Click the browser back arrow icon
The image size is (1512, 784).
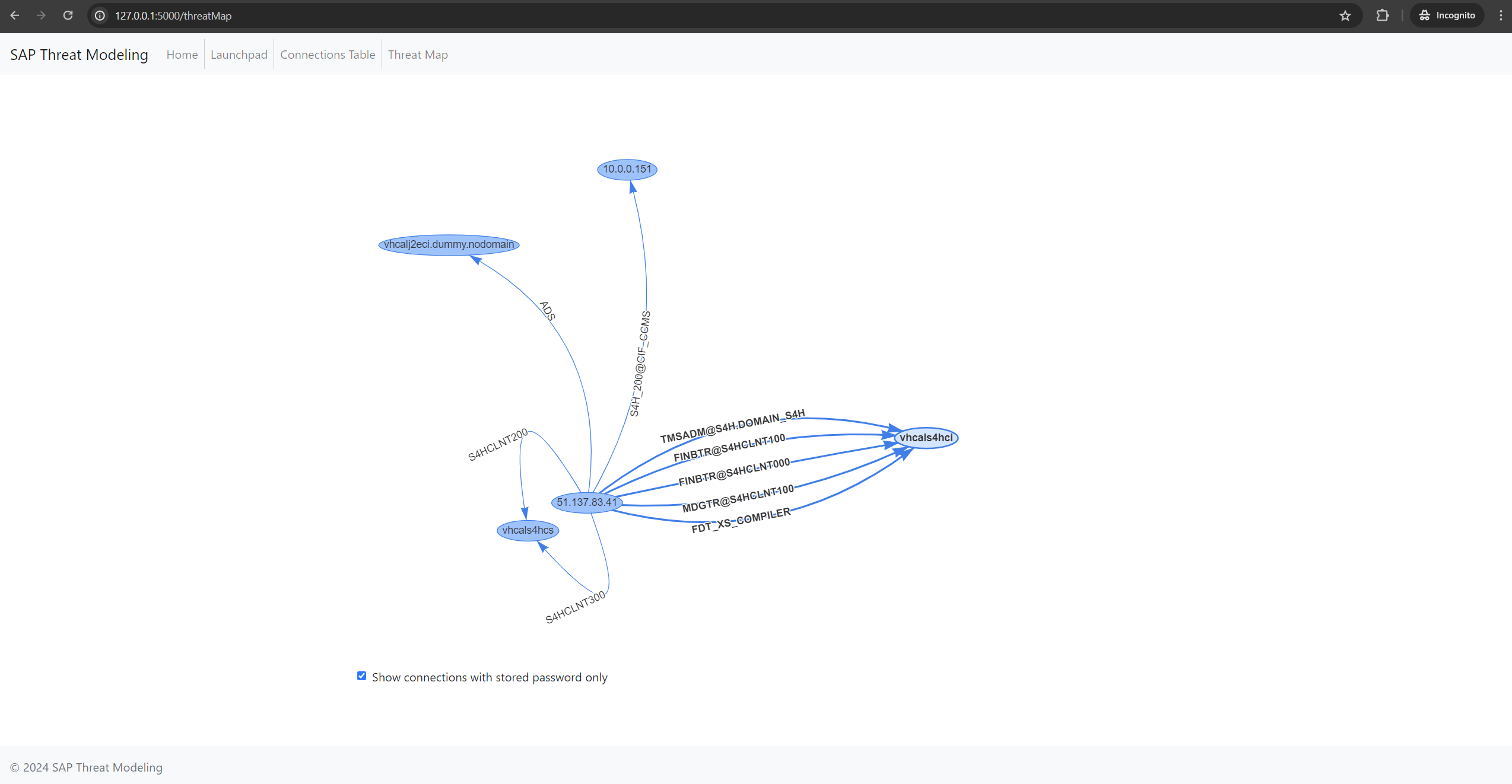15,15
